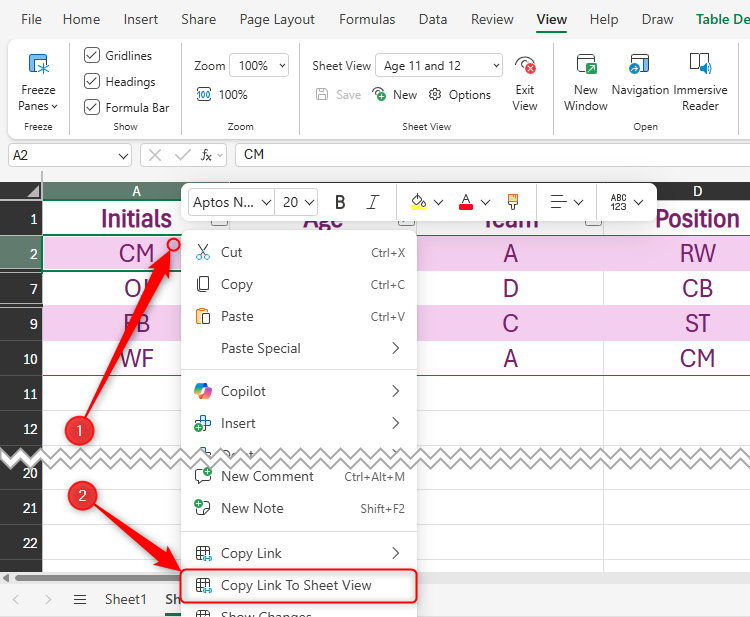Click the New Note icon
The image size is (750, 617).
(x=203, y=508)
